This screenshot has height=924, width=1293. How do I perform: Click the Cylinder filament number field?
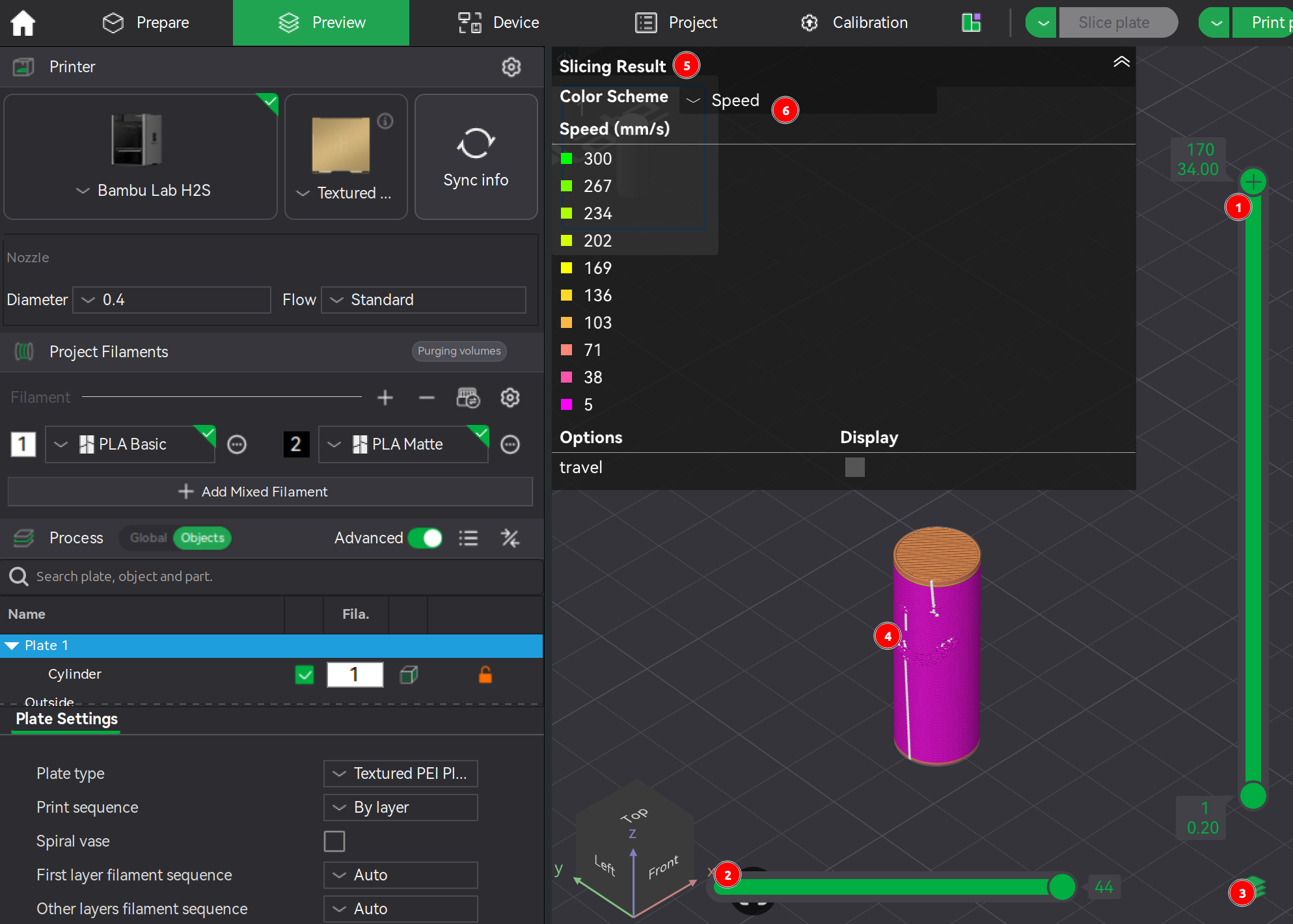355,675
